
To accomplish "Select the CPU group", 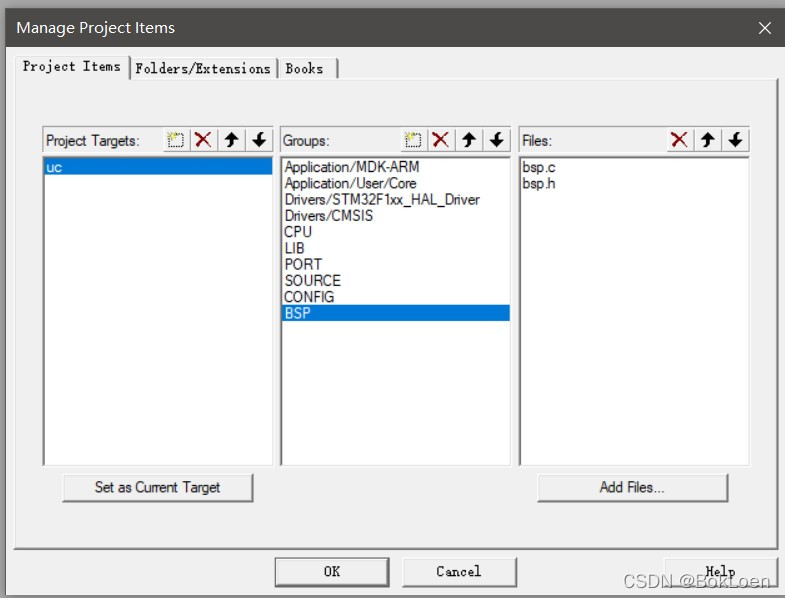I will point(396,232).
